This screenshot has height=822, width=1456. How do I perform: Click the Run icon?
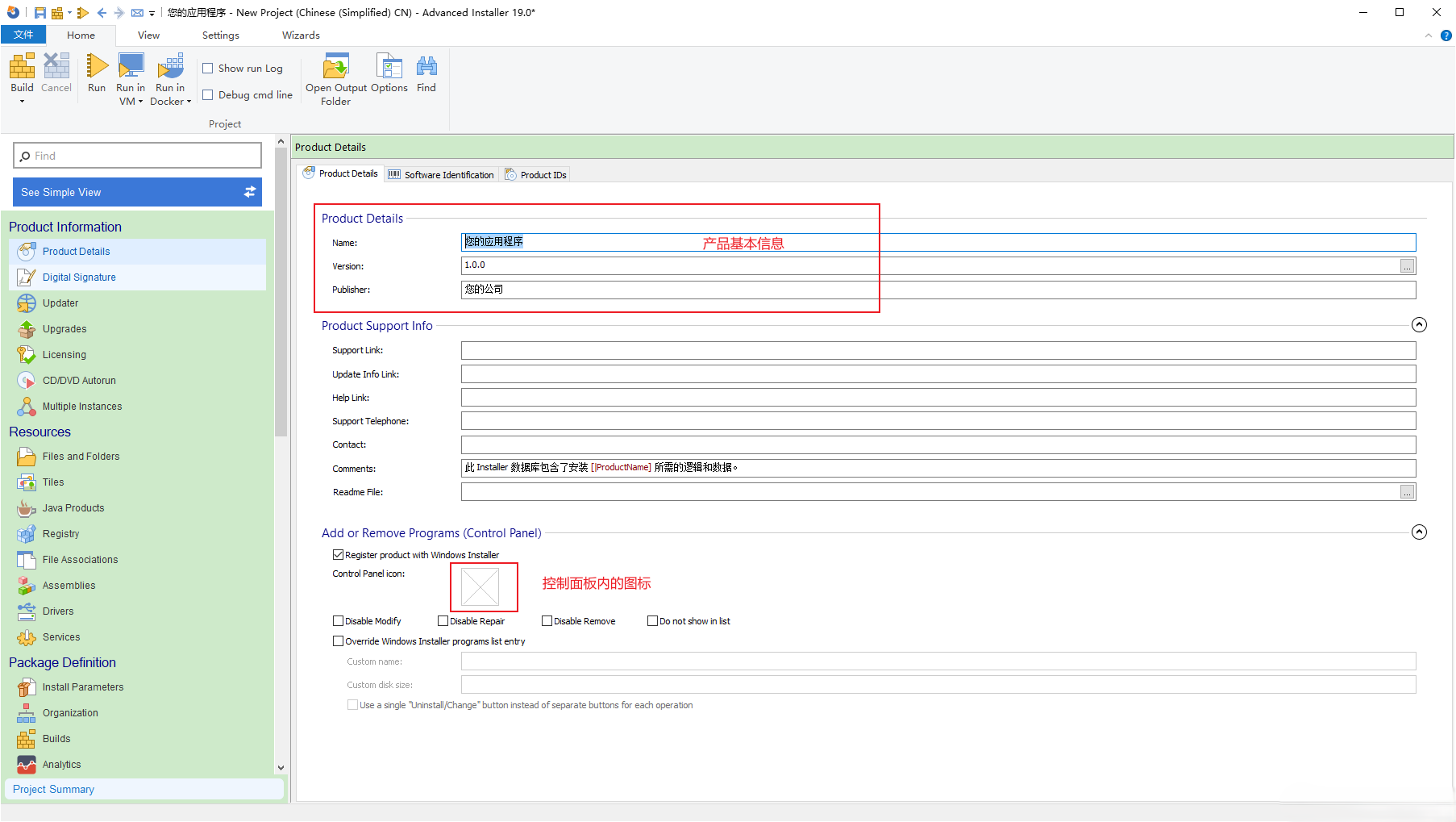(97, 65)
